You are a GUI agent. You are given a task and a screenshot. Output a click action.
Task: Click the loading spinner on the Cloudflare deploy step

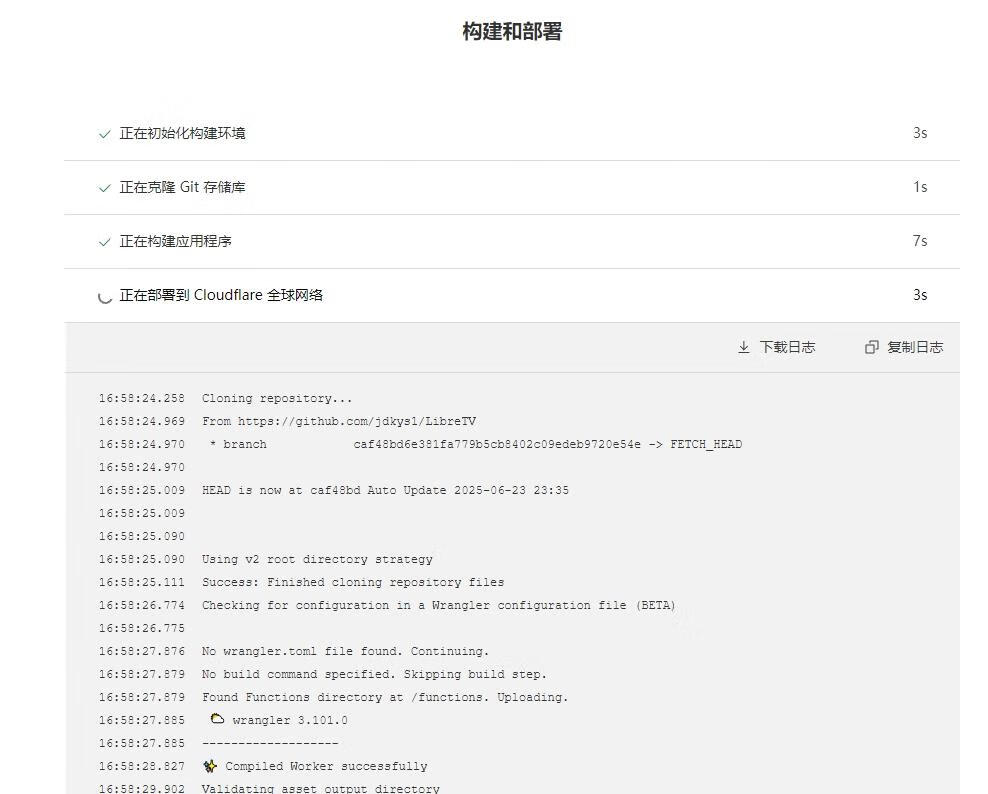coord(105,294)
